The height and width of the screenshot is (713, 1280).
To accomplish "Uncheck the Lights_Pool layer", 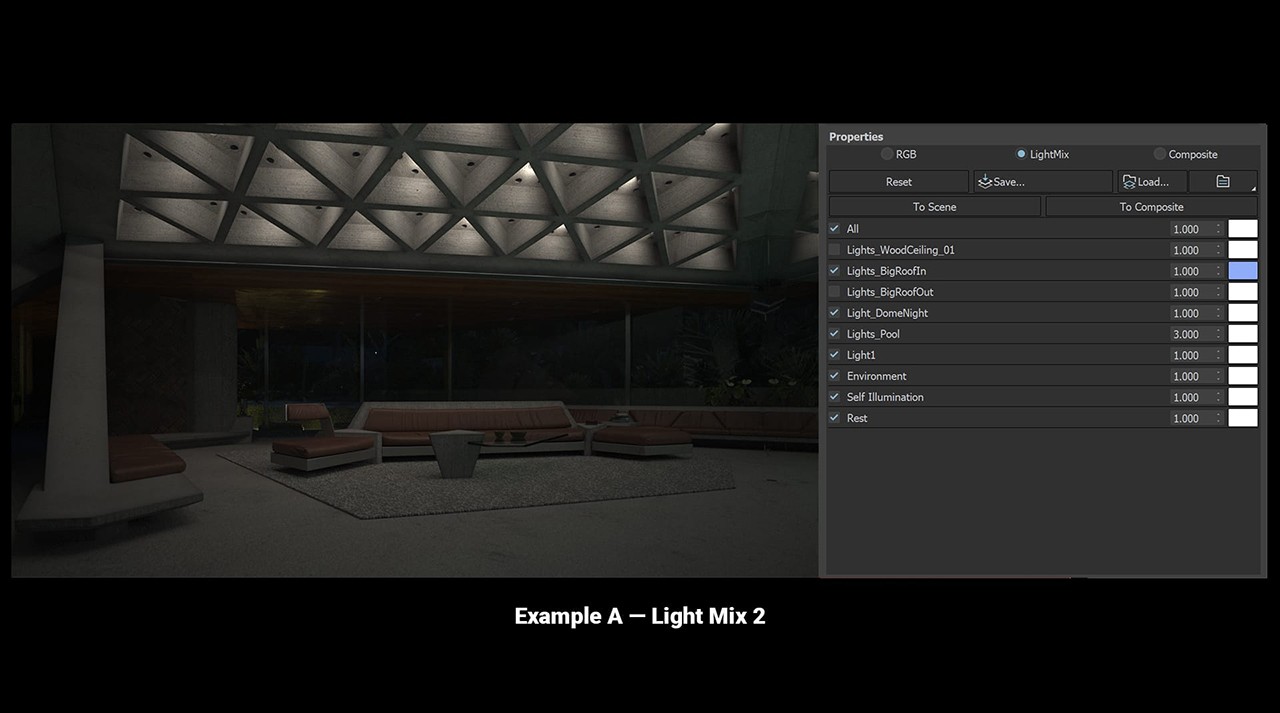I will point(835,334).
